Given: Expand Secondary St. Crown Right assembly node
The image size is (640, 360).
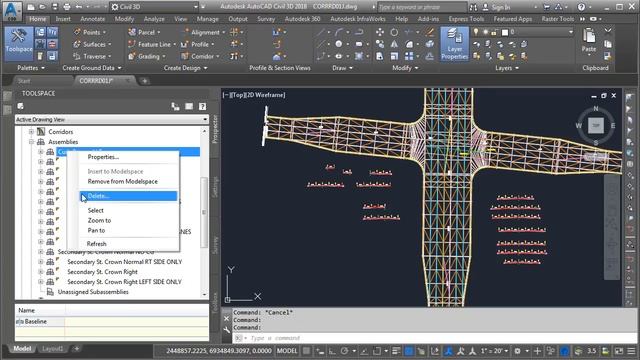Looking at the screenshot, I should 41,272.
